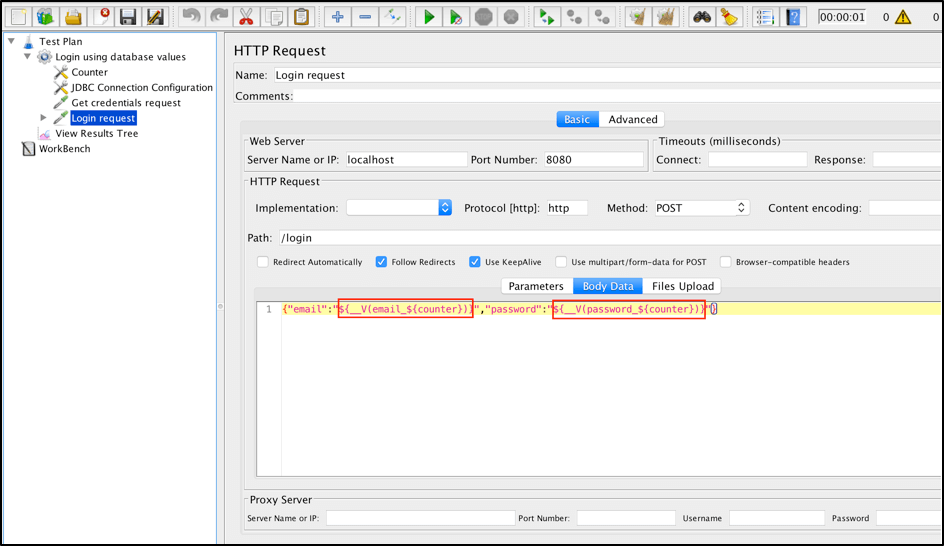The width and height of the screenshot is (944, 546).
Task: Click Server Name field showing localhost
Action: (x=406, y=160)
